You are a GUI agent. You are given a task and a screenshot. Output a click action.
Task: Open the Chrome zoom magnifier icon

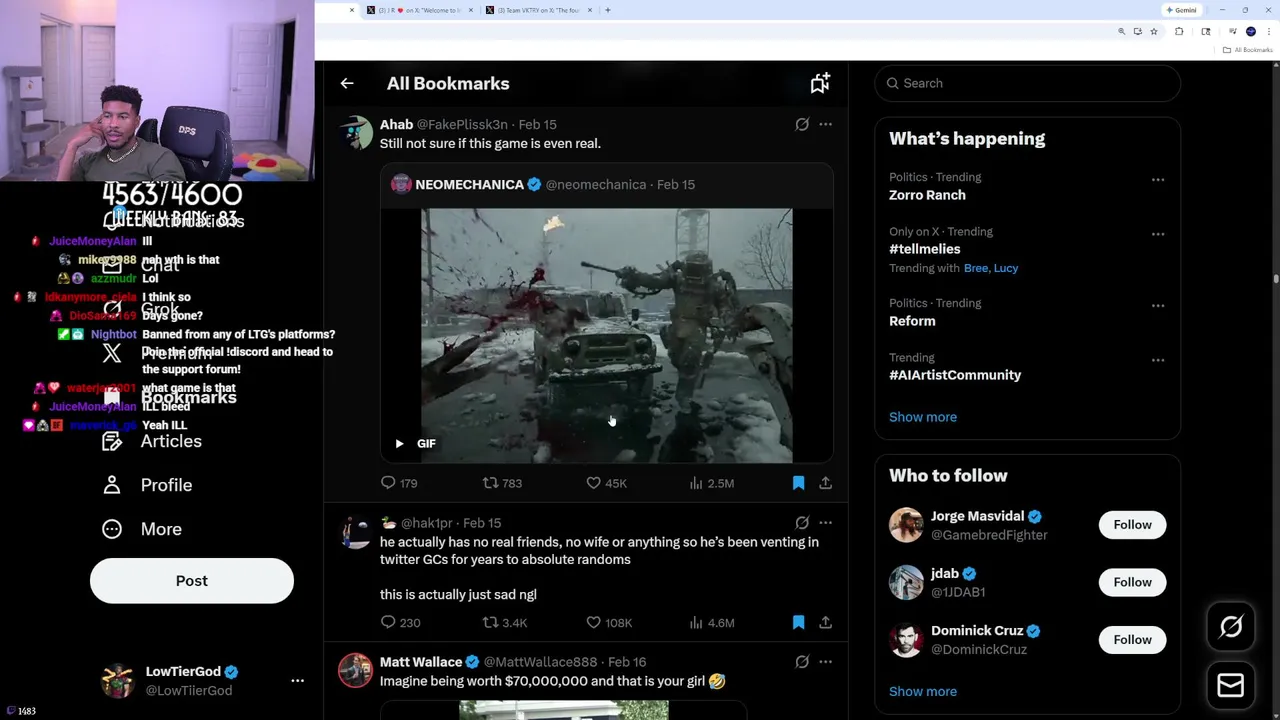pyautogui.click(x=1121, y=32)
